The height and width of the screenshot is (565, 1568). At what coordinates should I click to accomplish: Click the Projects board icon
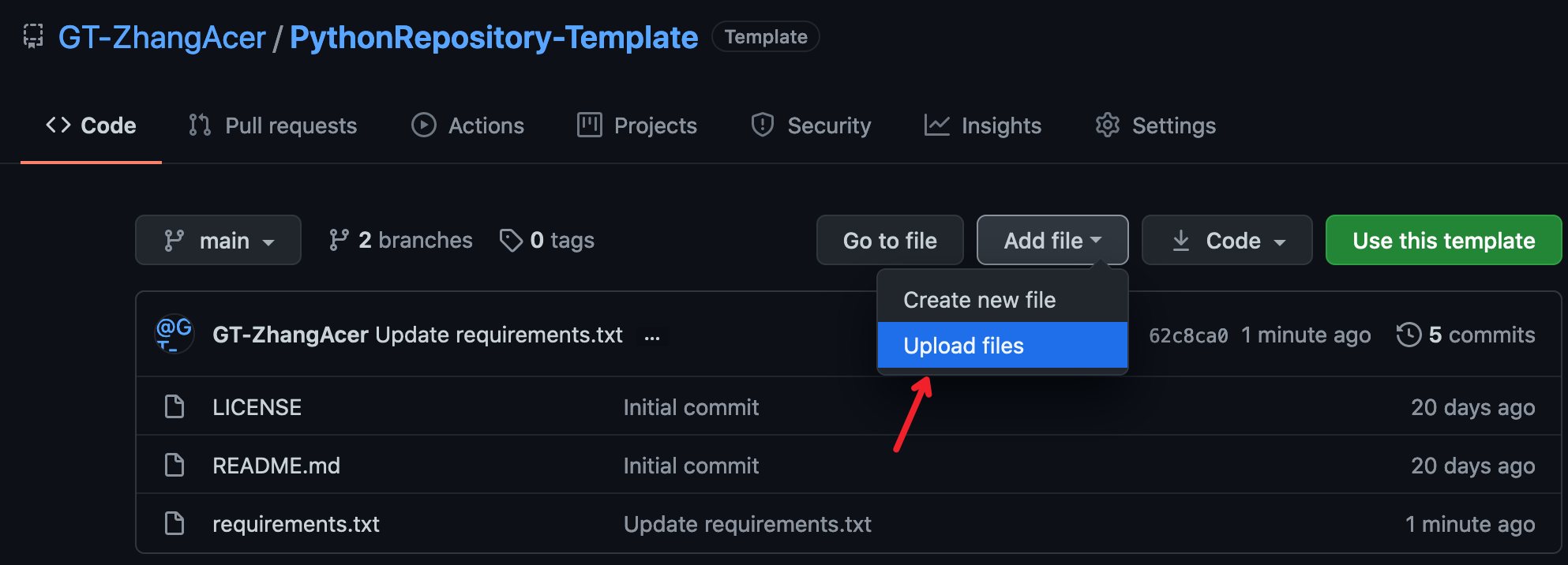(x=590, y=125)
